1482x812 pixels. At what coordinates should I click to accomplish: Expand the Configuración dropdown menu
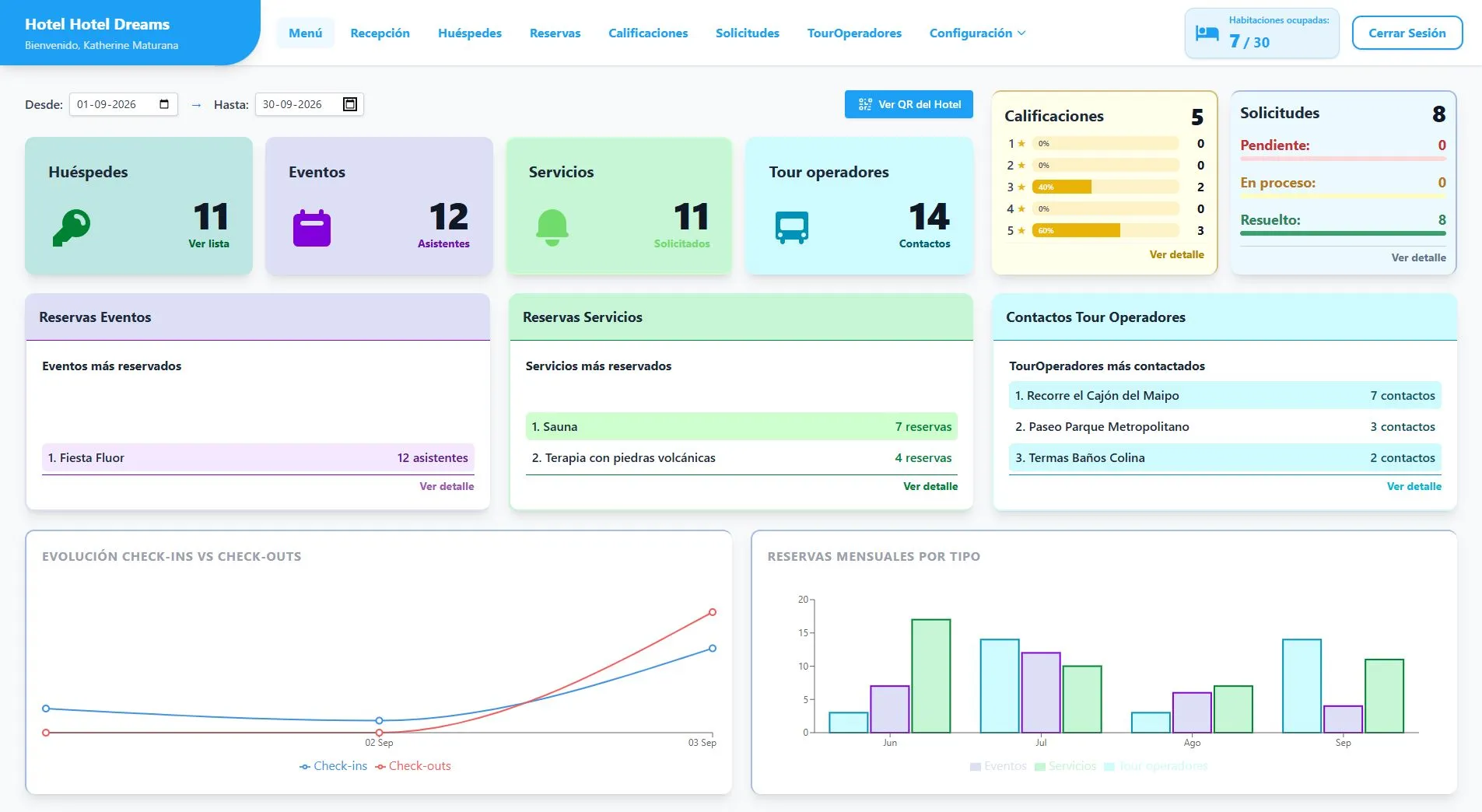[977, 33]
